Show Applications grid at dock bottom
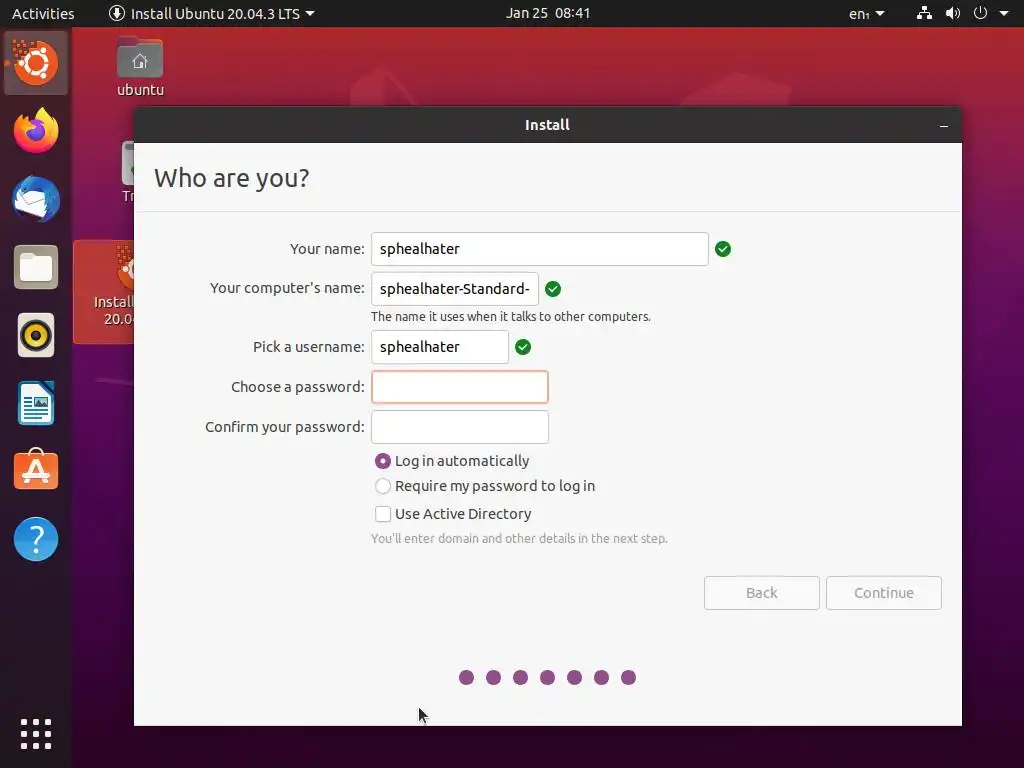Image resolution: width=1024 pixels, height=768 pixels. coord(36,734)
